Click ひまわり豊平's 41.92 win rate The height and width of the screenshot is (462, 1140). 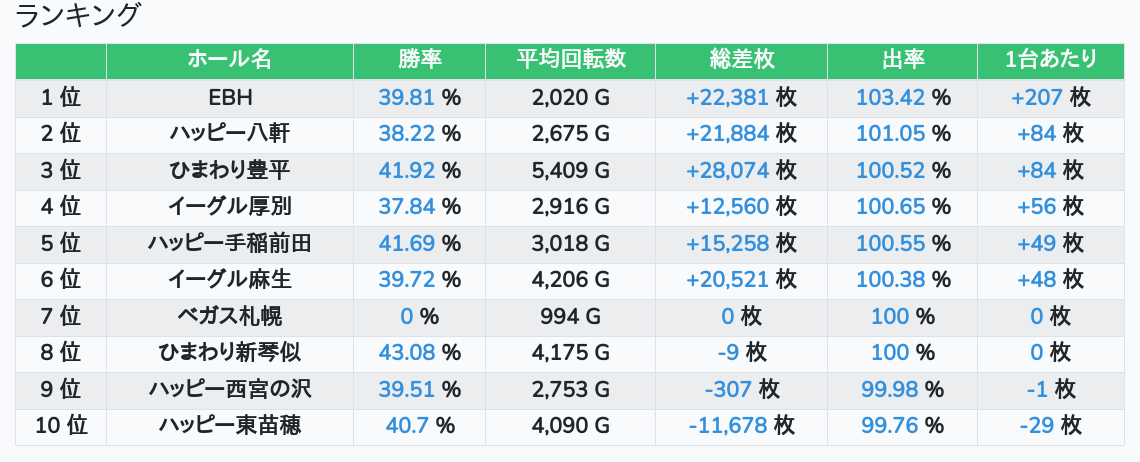pos(408,170)
